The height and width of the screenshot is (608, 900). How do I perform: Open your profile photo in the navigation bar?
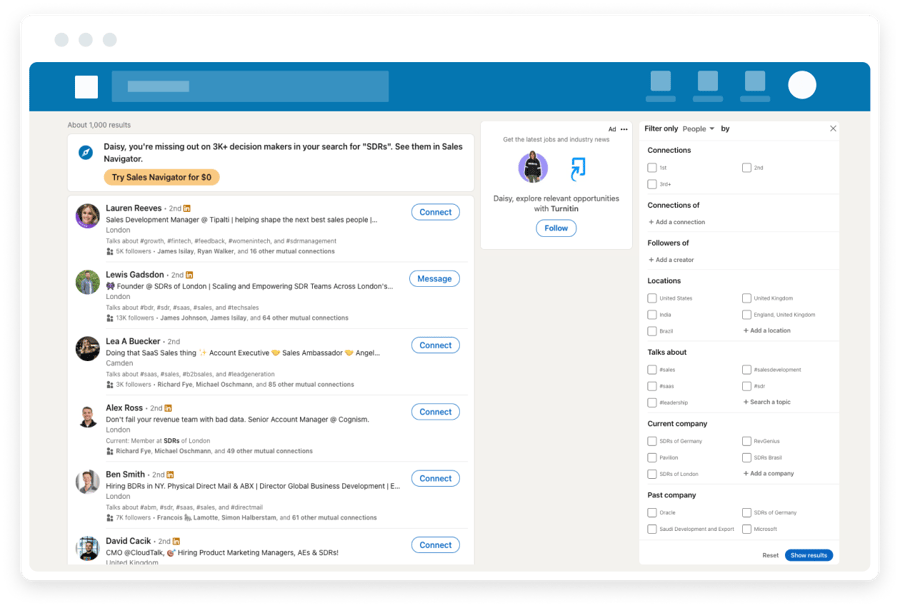802,85
